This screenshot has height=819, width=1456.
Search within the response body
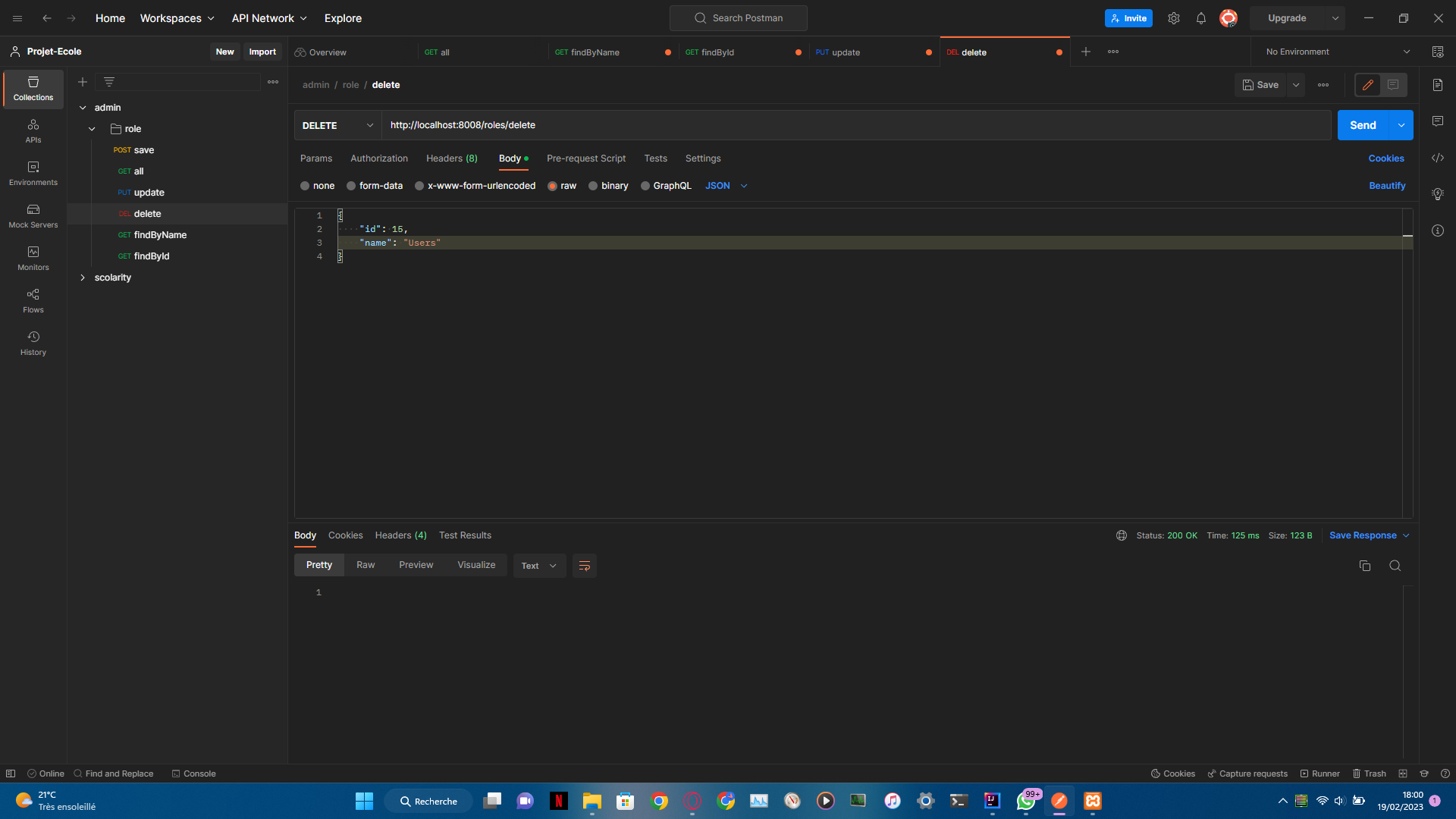tap(1395, 566)
